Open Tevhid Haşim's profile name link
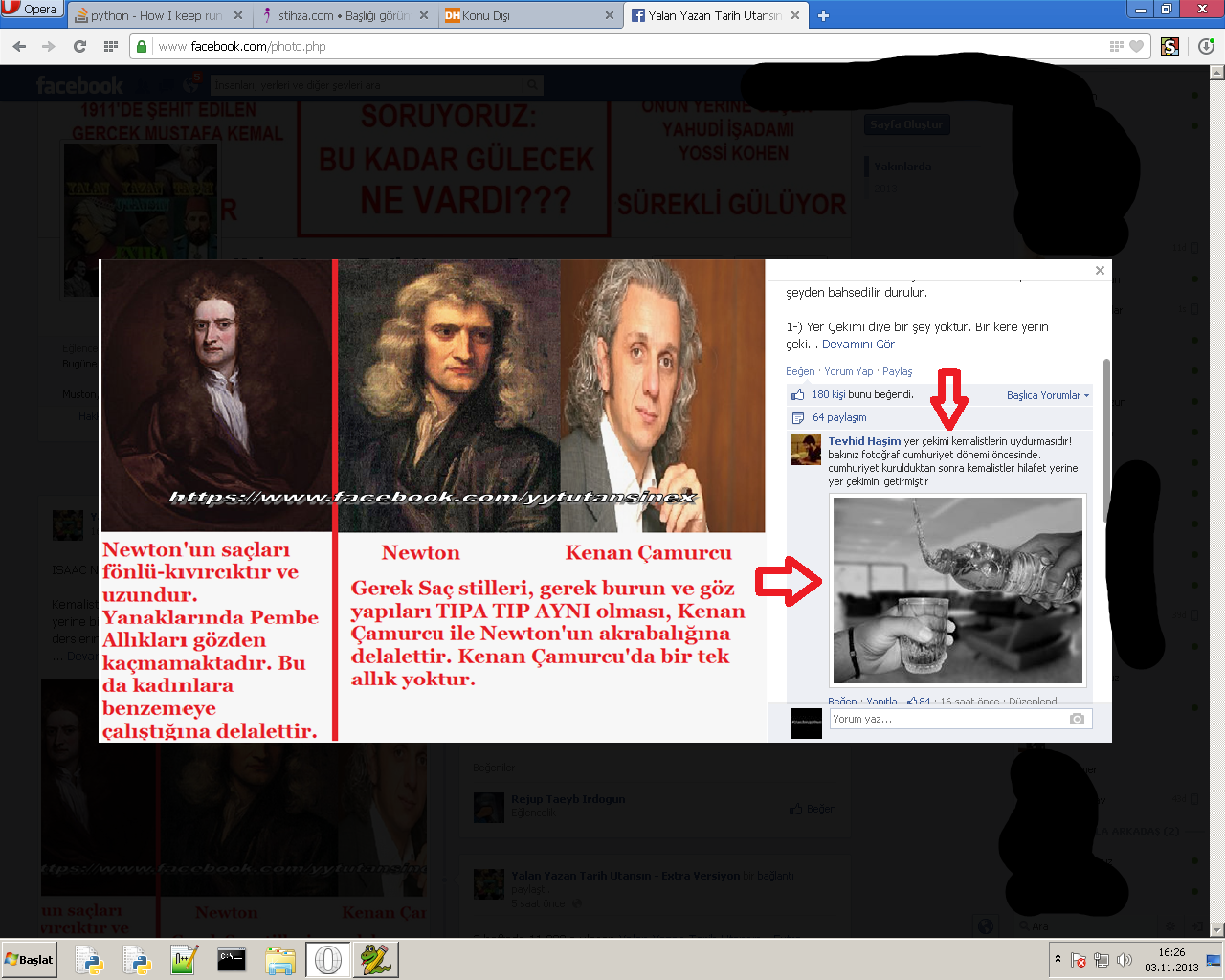 [x=864, y=441]
